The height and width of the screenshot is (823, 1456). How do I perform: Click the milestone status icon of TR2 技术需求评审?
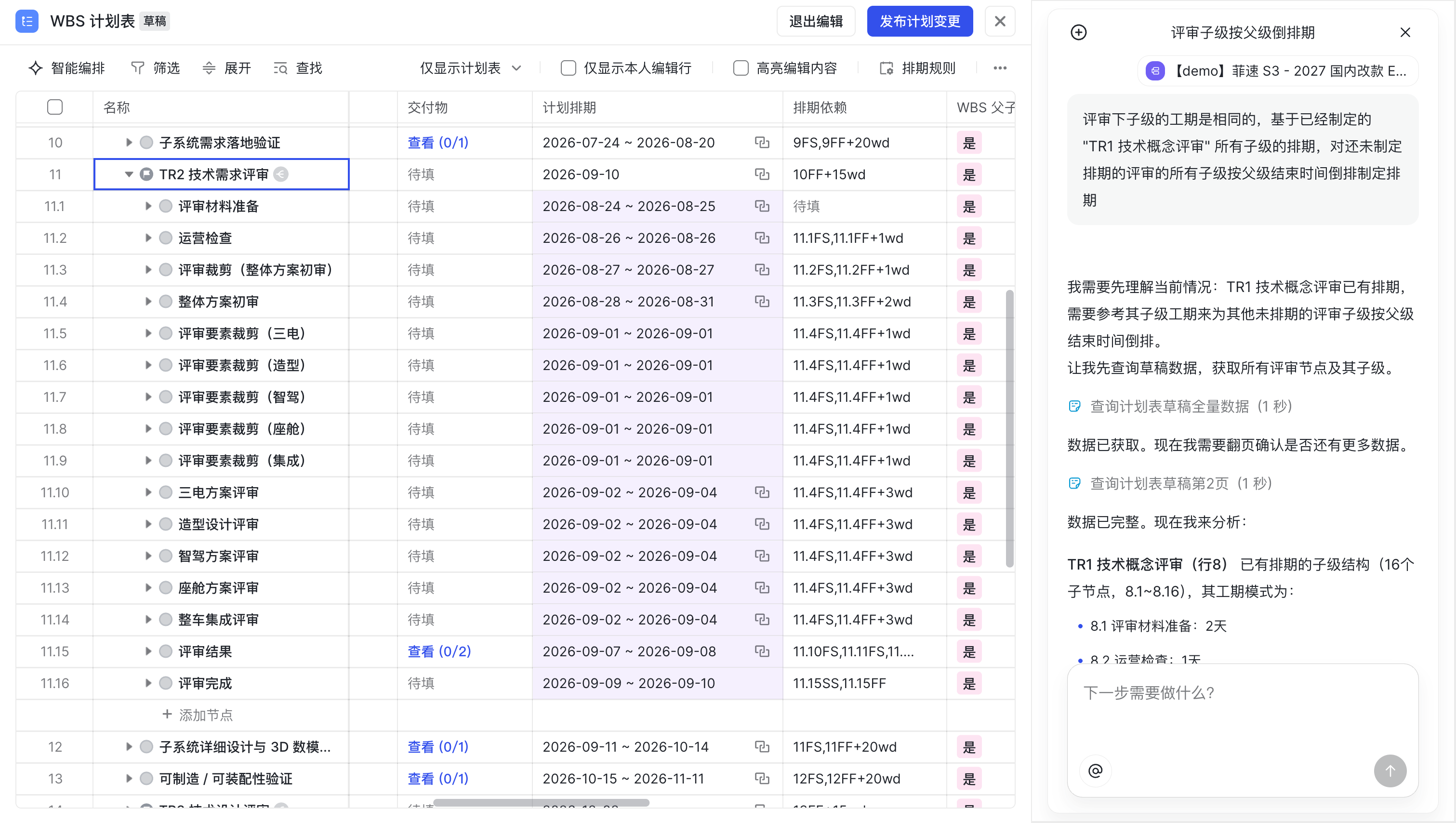pyautogui.click(x=146, y=174)
